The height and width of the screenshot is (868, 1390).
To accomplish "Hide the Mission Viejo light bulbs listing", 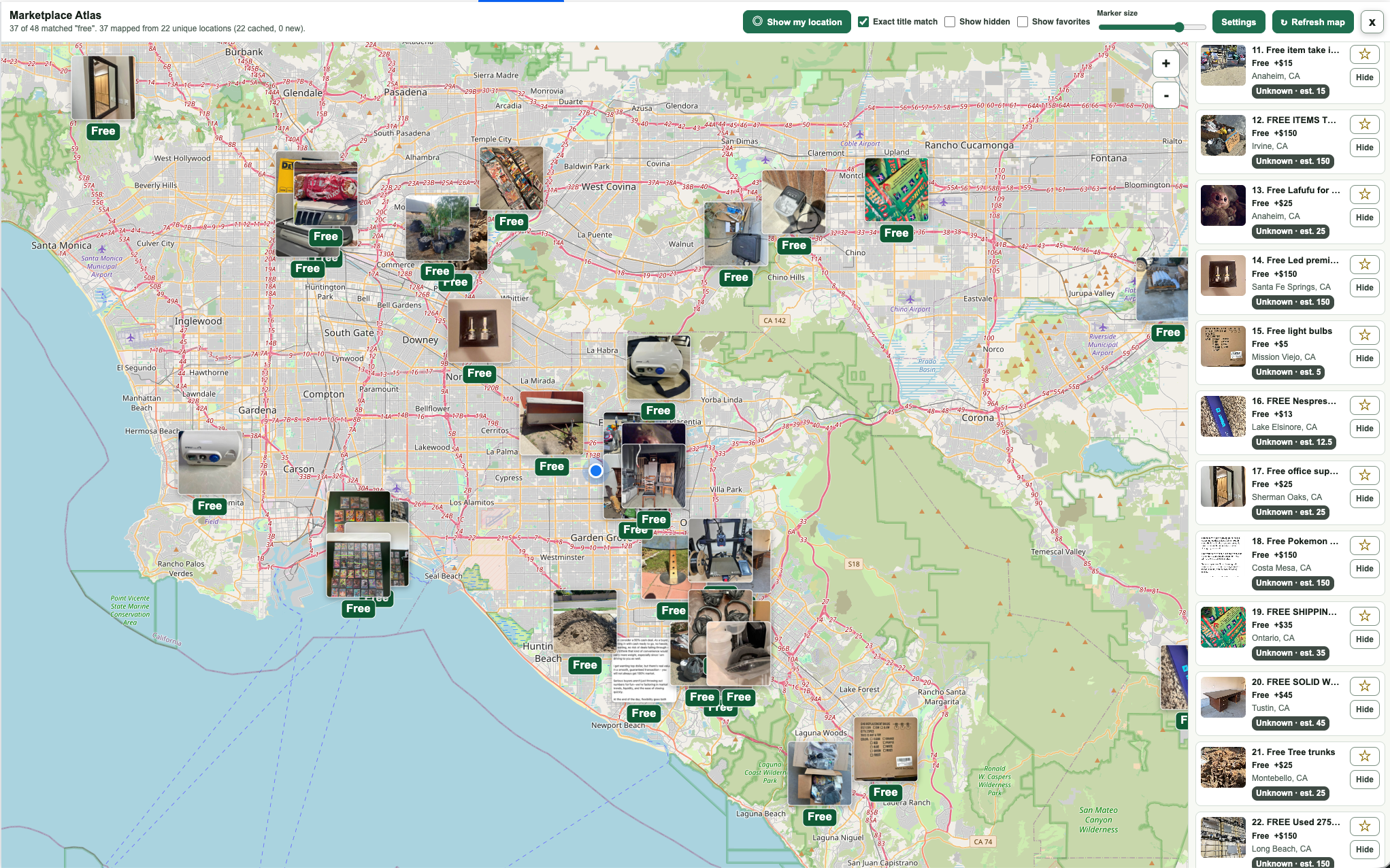I will 1364,358.
